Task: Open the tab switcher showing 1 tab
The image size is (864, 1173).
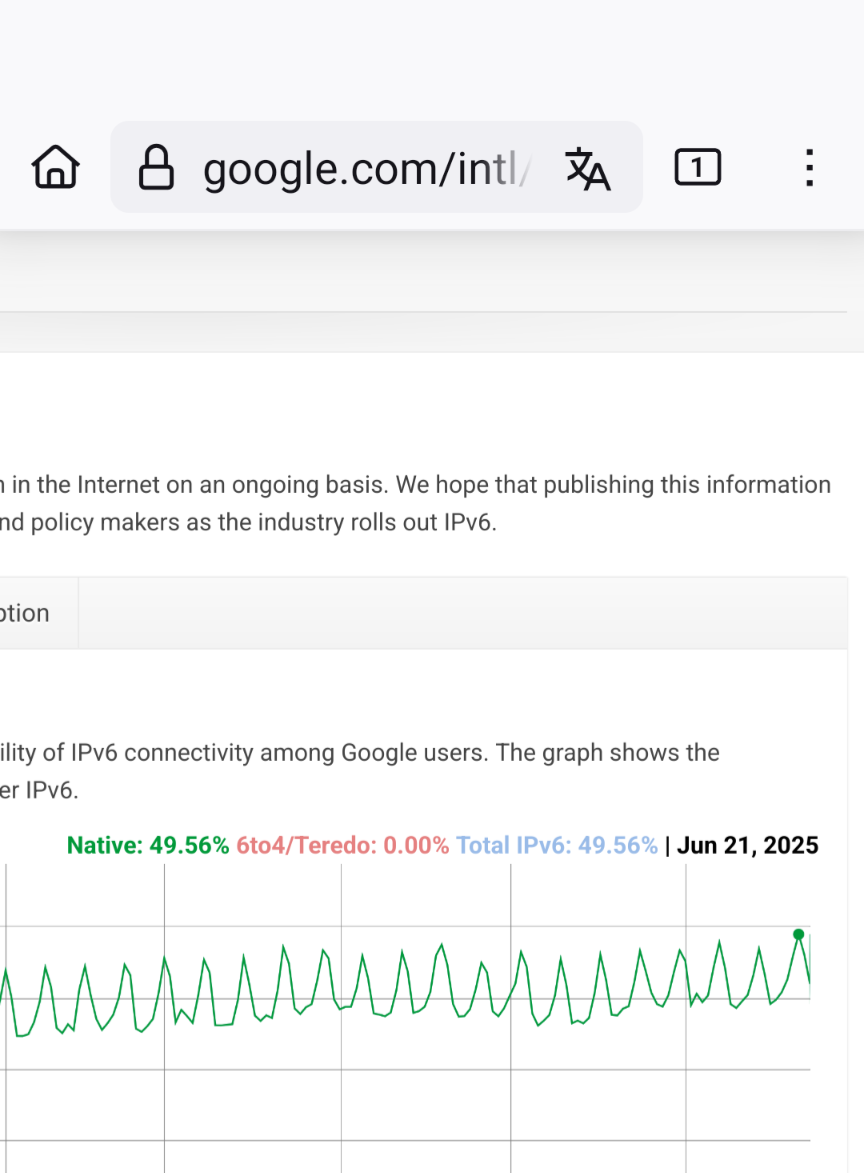Action: [x=697, y=167]
